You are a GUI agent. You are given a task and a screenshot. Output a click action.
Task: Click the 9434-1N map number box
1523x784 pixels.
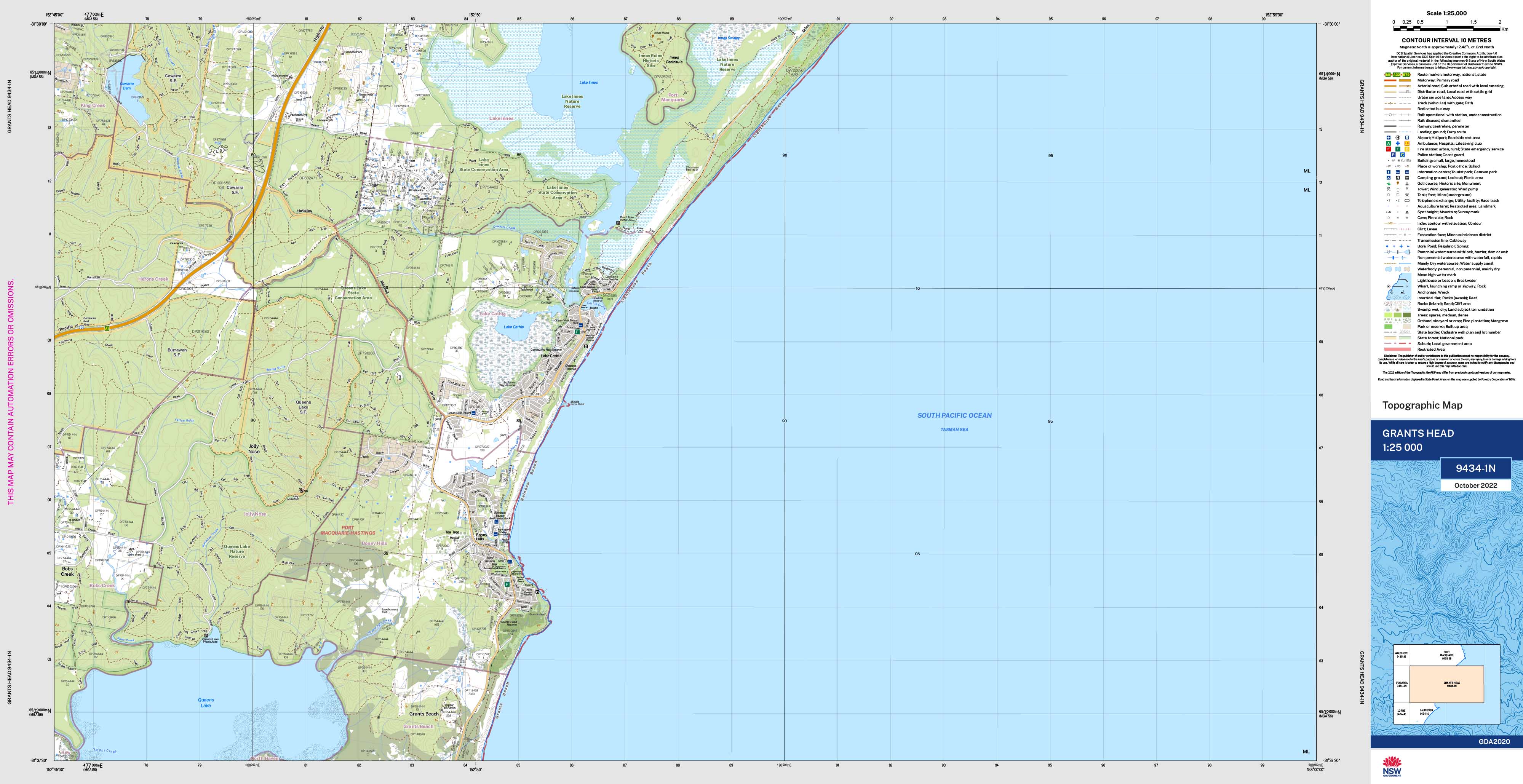click(x=1475, y=468)
